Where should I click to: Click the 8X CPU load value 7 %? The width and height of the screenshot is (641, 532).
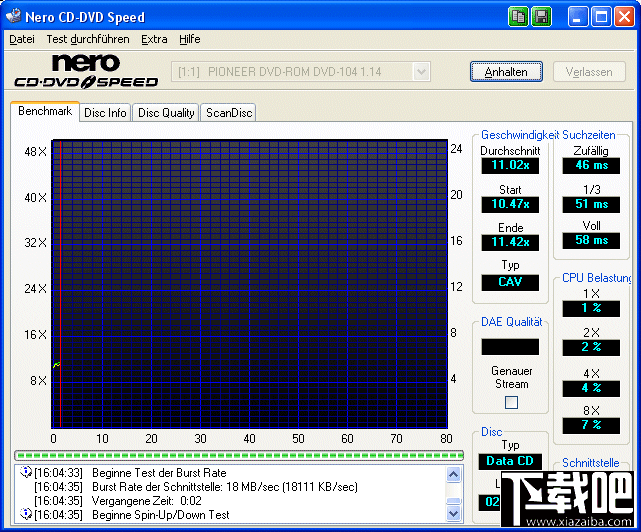(x=591, y=425)
